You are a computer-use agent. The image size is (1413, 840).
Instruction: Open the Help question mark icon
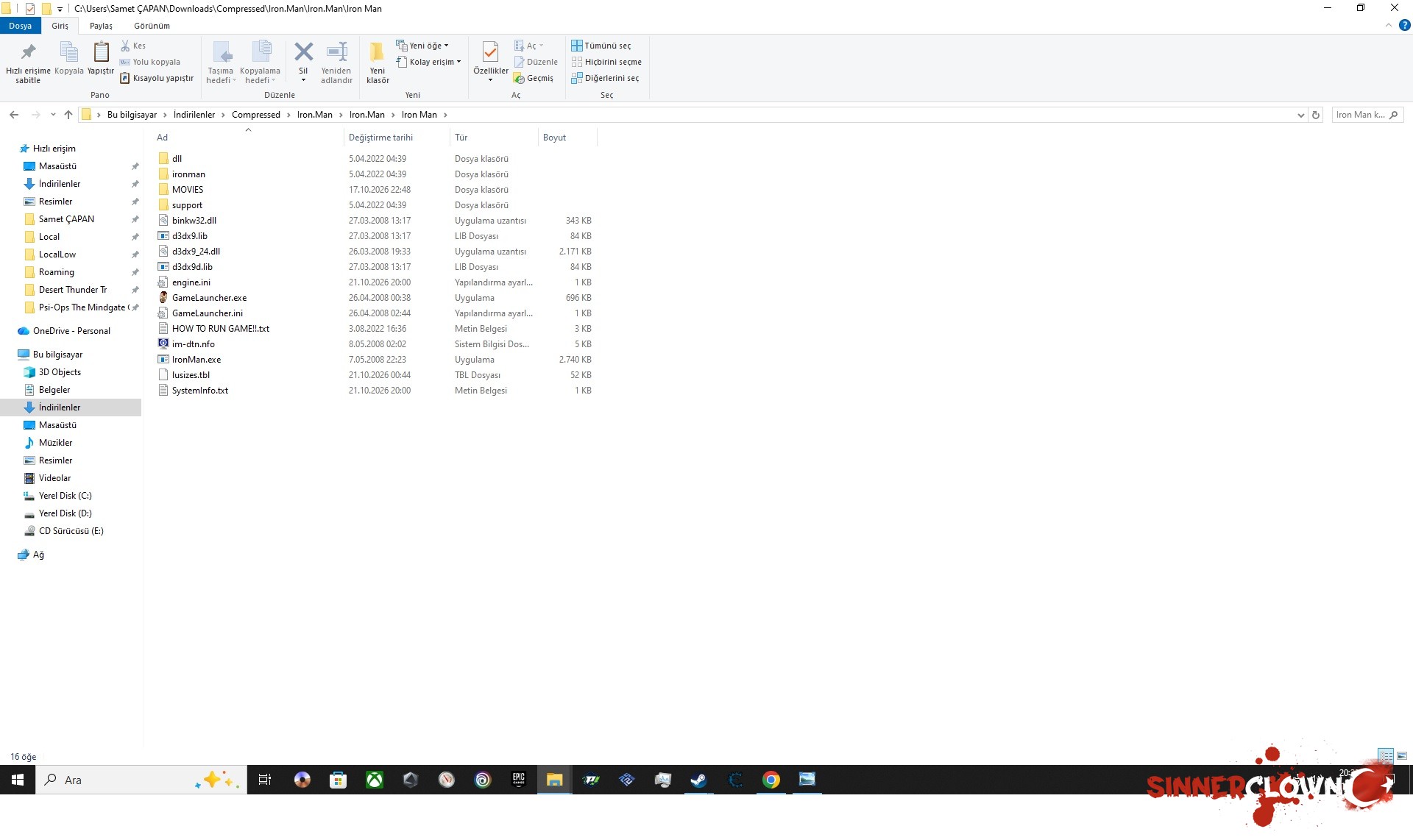pos(1404,25)
